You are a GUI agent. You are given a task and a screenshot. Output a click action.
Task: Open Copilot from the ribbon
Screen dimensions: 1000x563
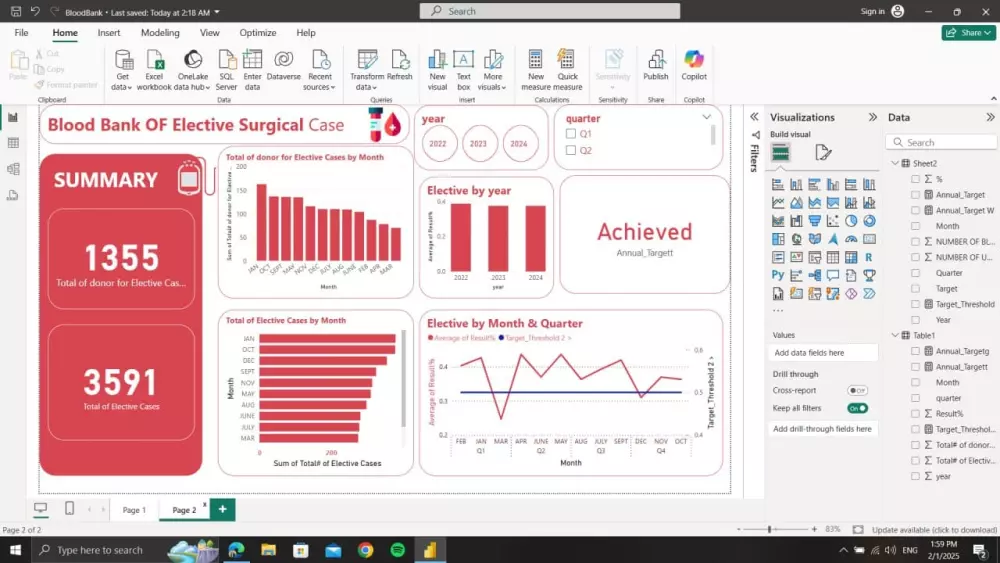(694, 65)
